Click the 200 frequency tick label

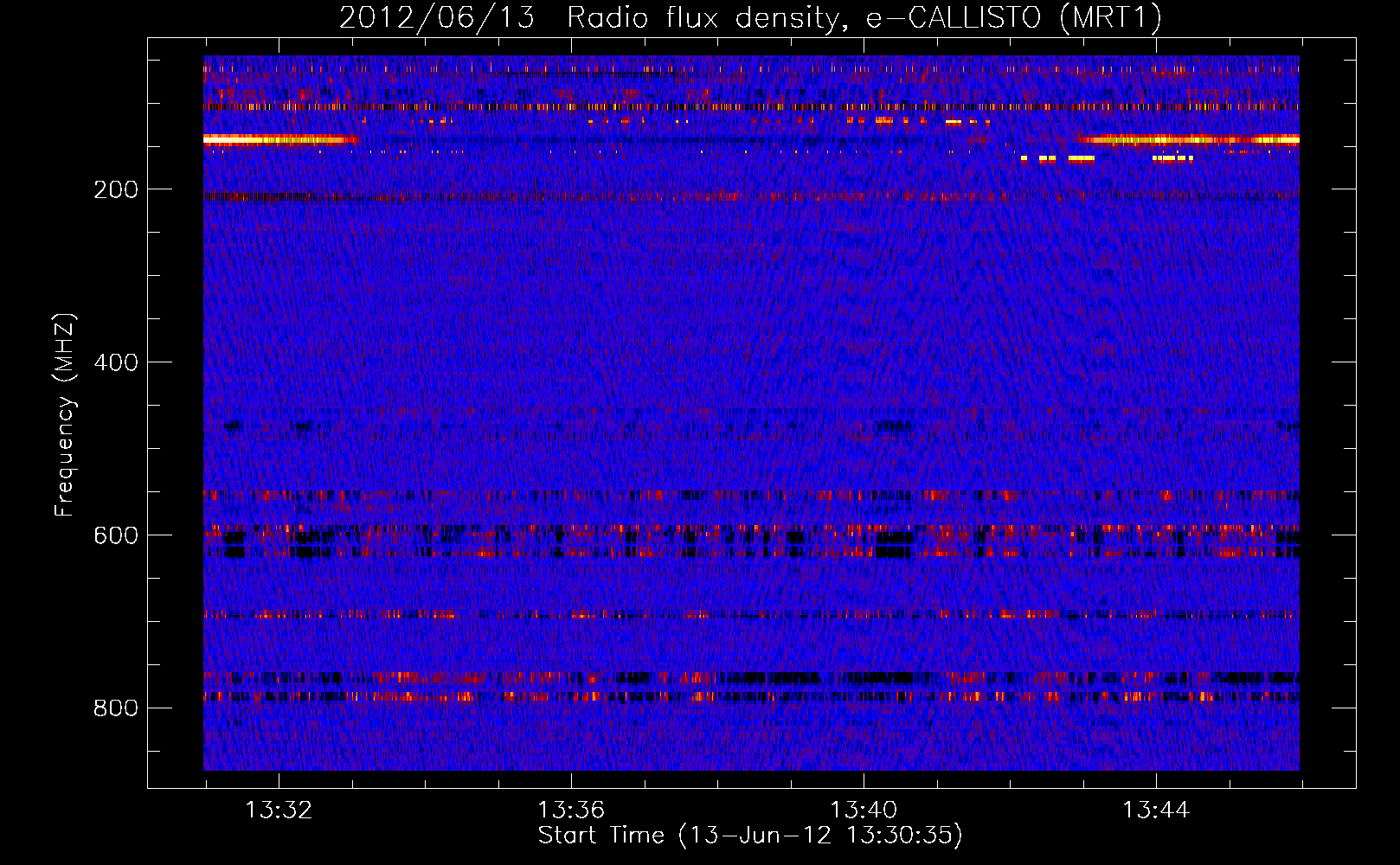116,189
